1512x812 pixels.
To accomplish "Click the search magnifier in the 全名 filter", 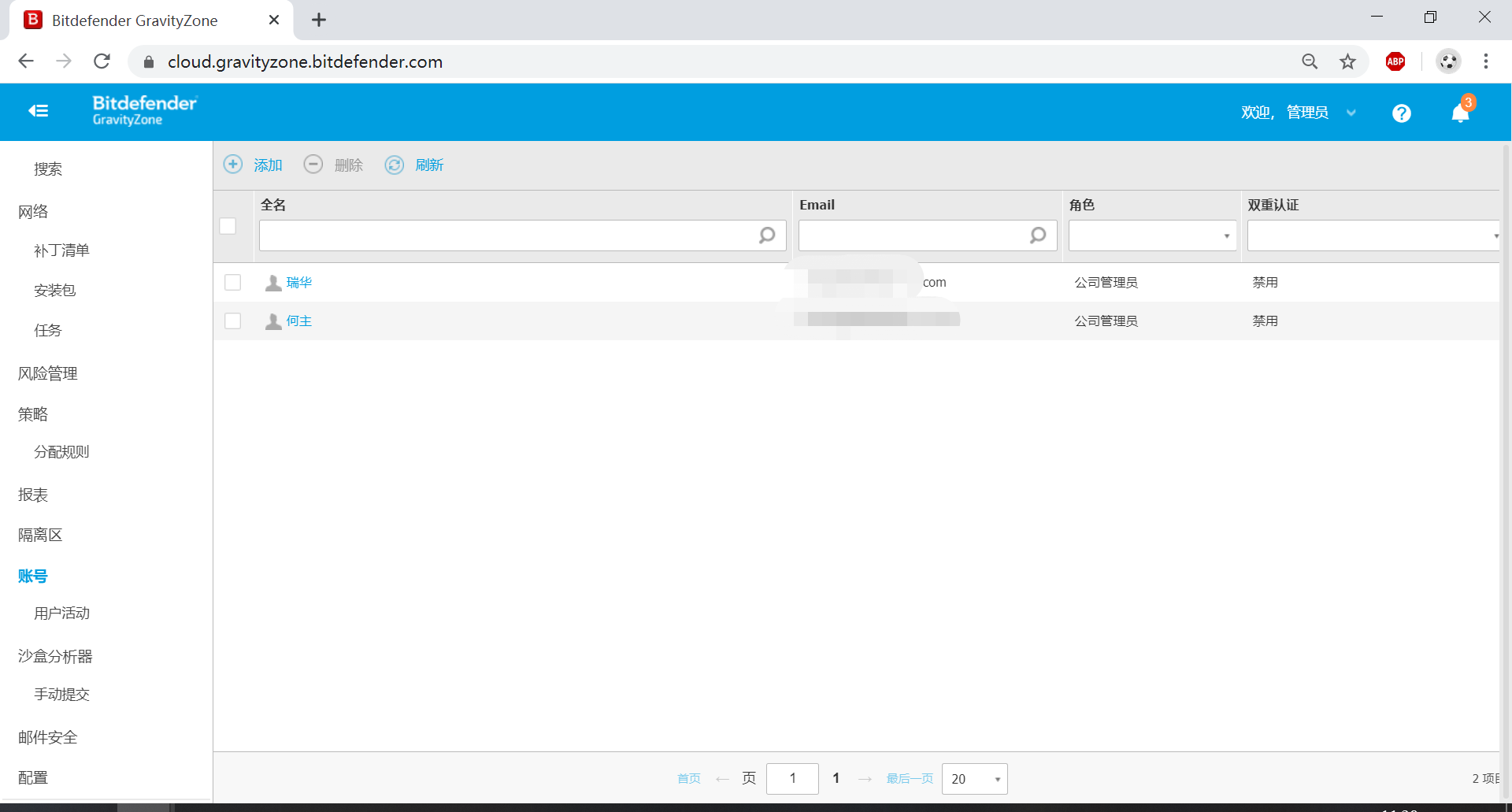I will pyautogui.click(x=767, y=235).
